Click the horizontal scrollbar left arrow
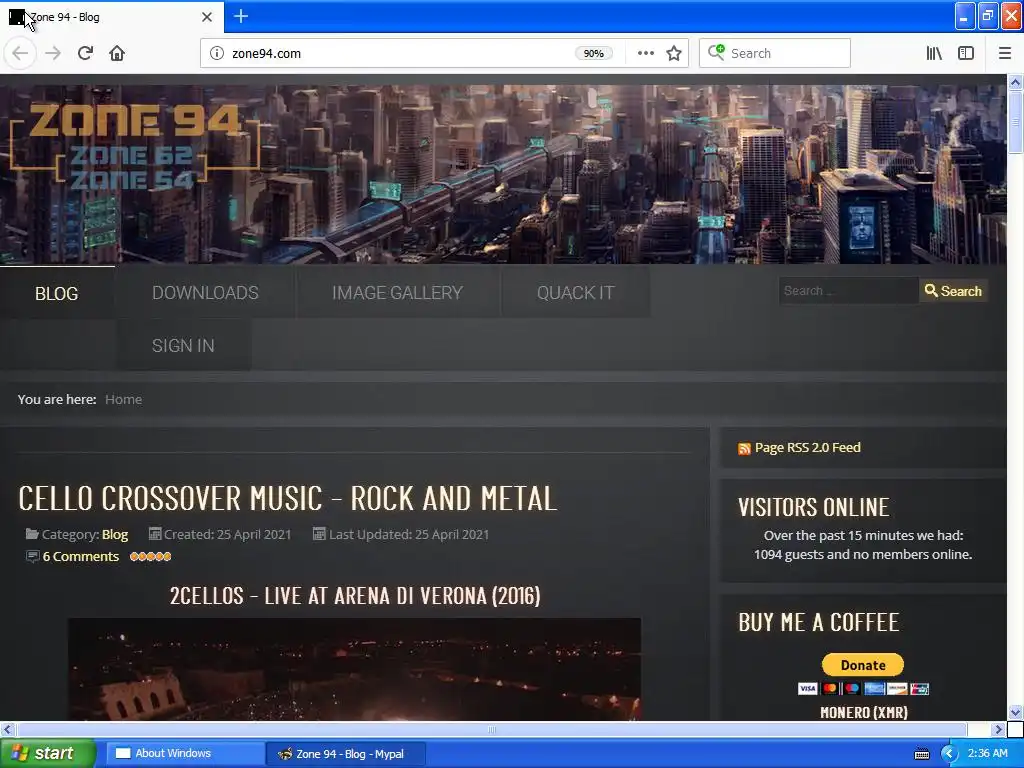Screen dimensions: 1024x768 click(7, 729)
